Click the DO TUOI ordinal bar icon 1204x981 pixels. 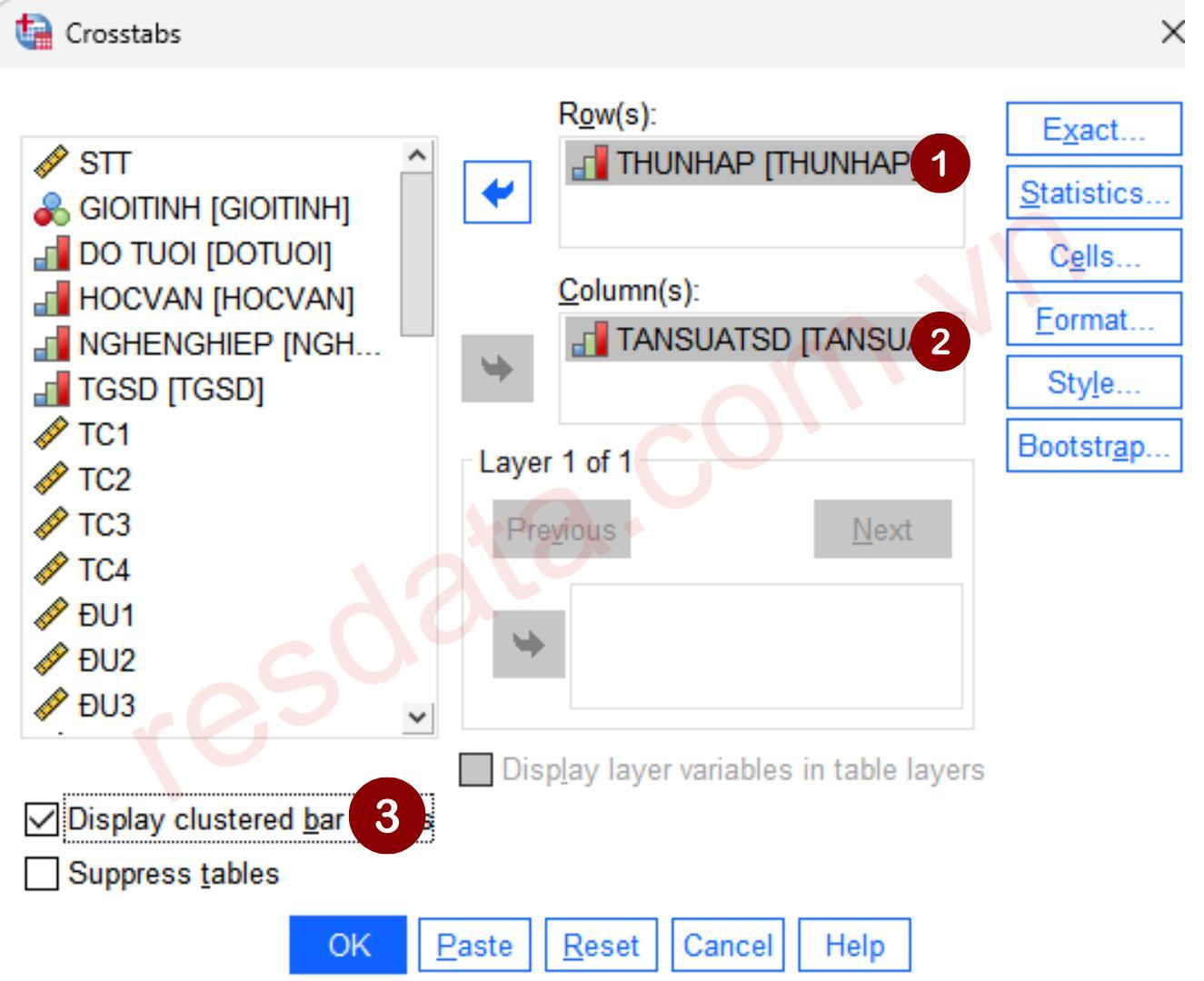click(x=51, y=254)
